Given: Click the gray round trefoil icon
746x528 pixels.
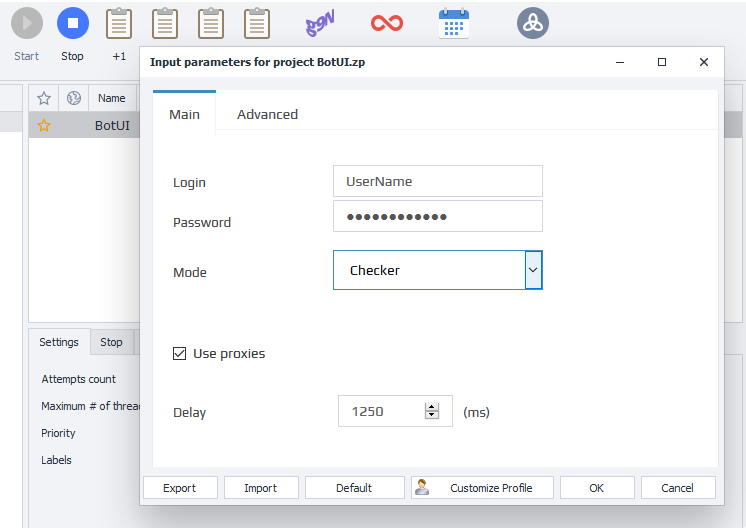Looking at the screenshot, I should coord(533,23).
